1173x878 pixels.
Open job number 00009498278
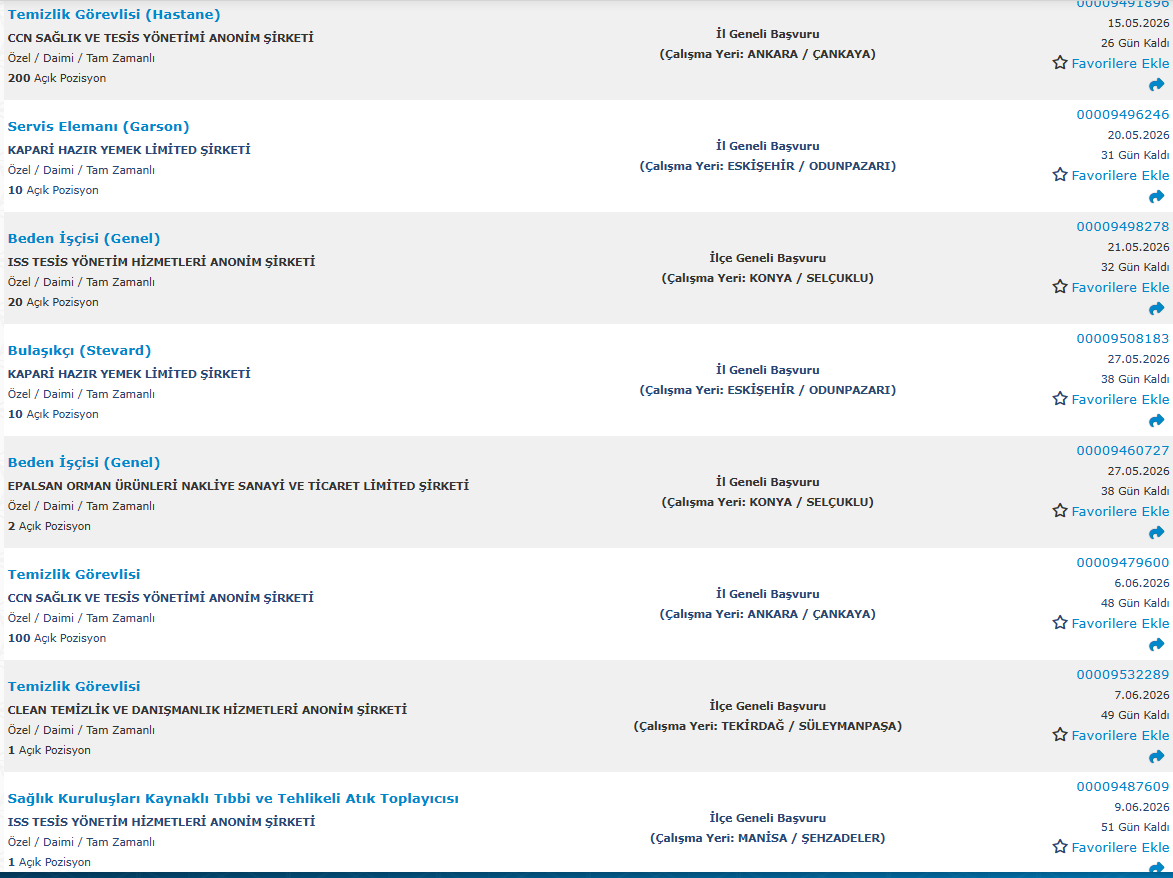[x=1122, y=227]
